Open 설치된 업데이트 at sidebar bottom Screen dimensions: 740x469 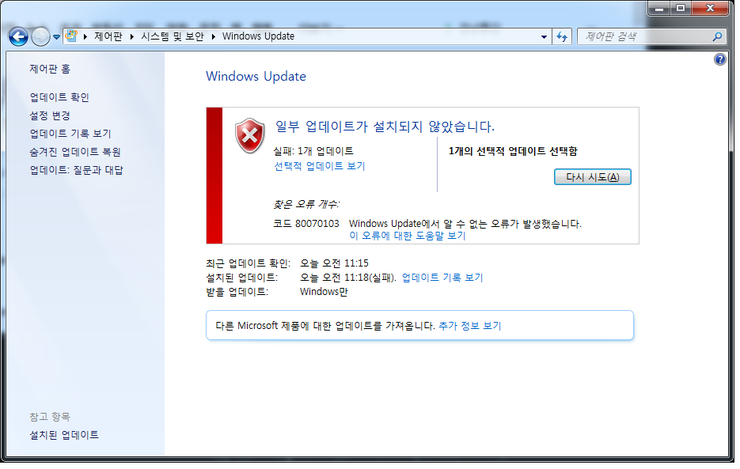point(64,435)
